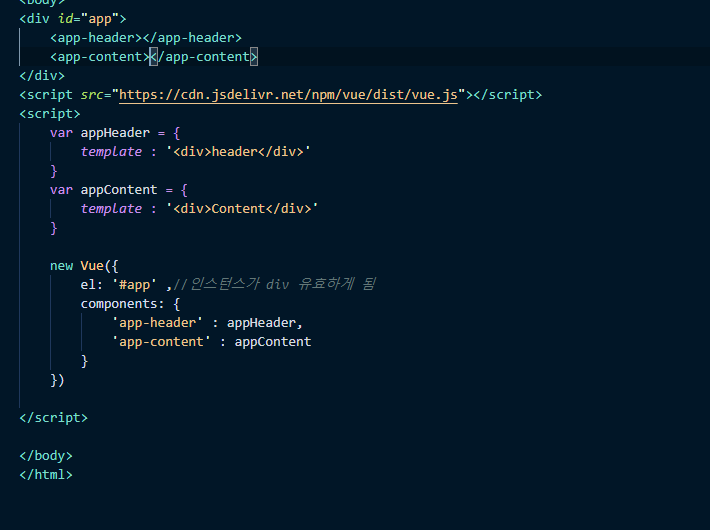Click the components: property key
710x530 pixels.
122,304
